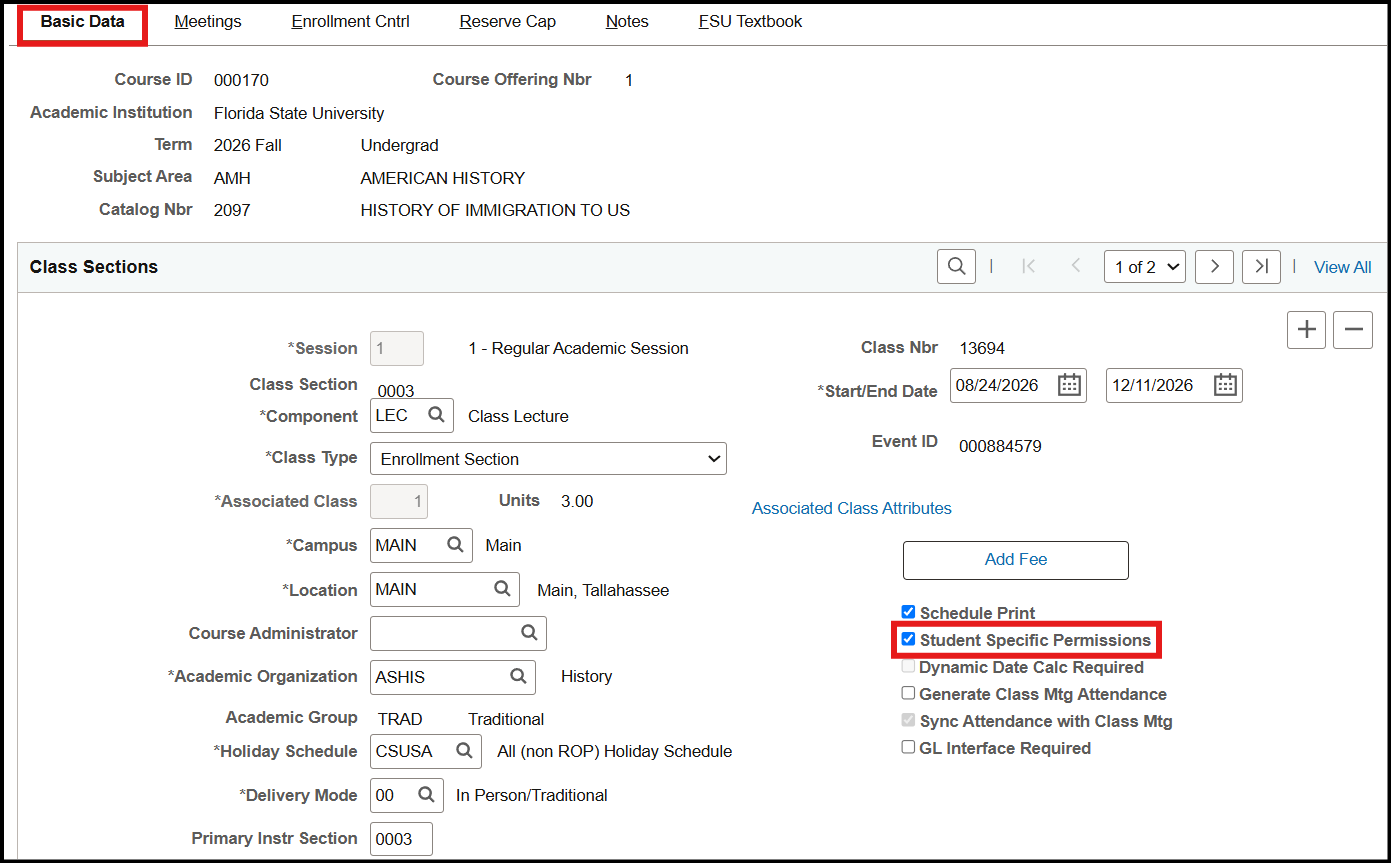Viewport: 1391px width, 863px height.
Task: Click the Session field
Action: click(397, 348)
